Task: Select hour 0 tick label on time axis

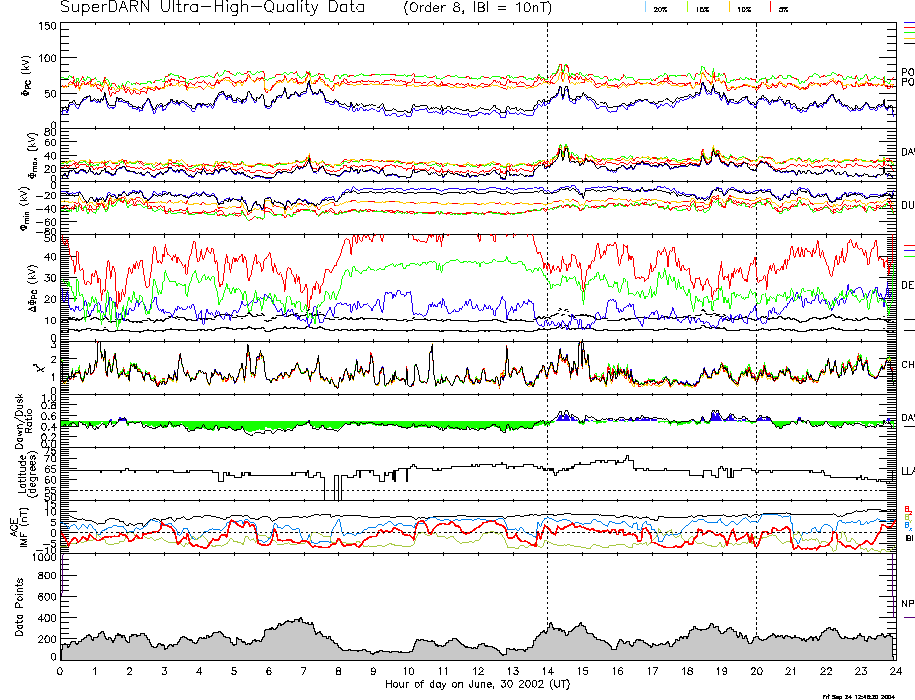Action: (61, 673)
